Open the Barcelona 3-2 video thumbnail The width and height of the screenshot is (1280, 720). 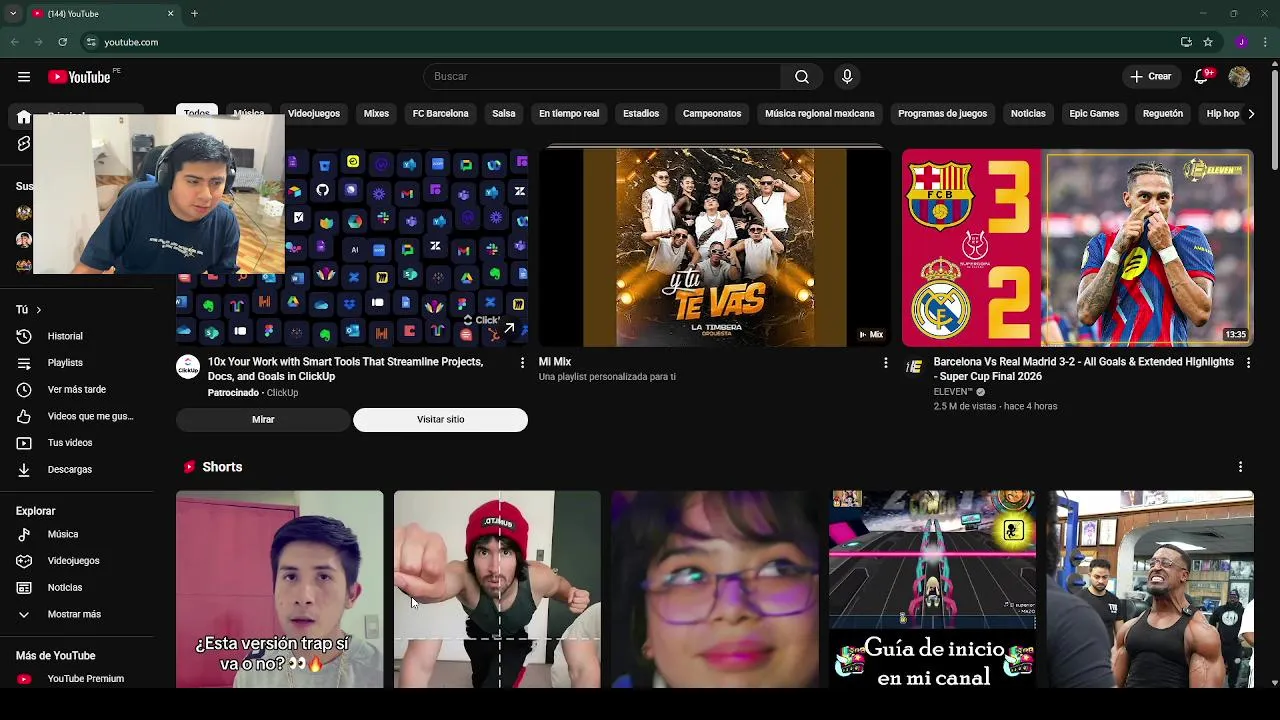(1077, 247)
